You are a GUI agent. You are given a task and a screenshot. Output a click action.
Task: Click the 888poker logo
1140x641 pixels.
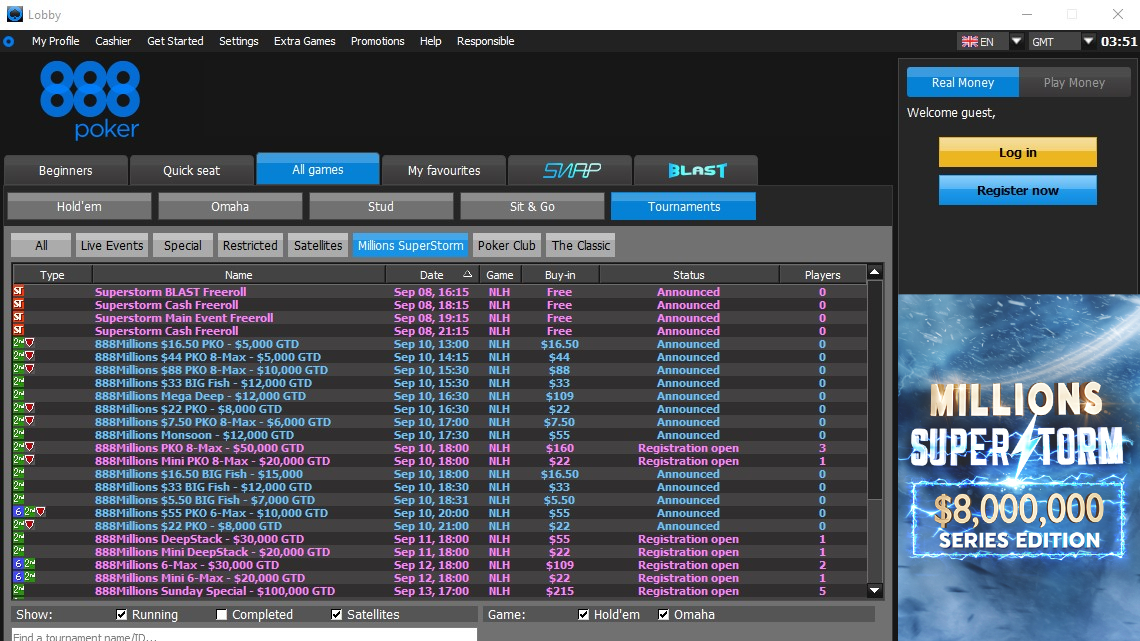[x=89, y=100]
